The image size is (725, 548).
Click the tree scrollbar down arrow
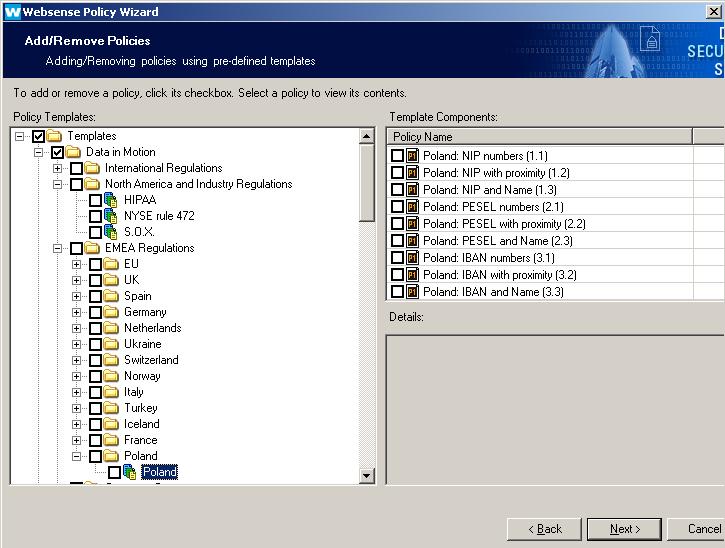coord(367,475)
